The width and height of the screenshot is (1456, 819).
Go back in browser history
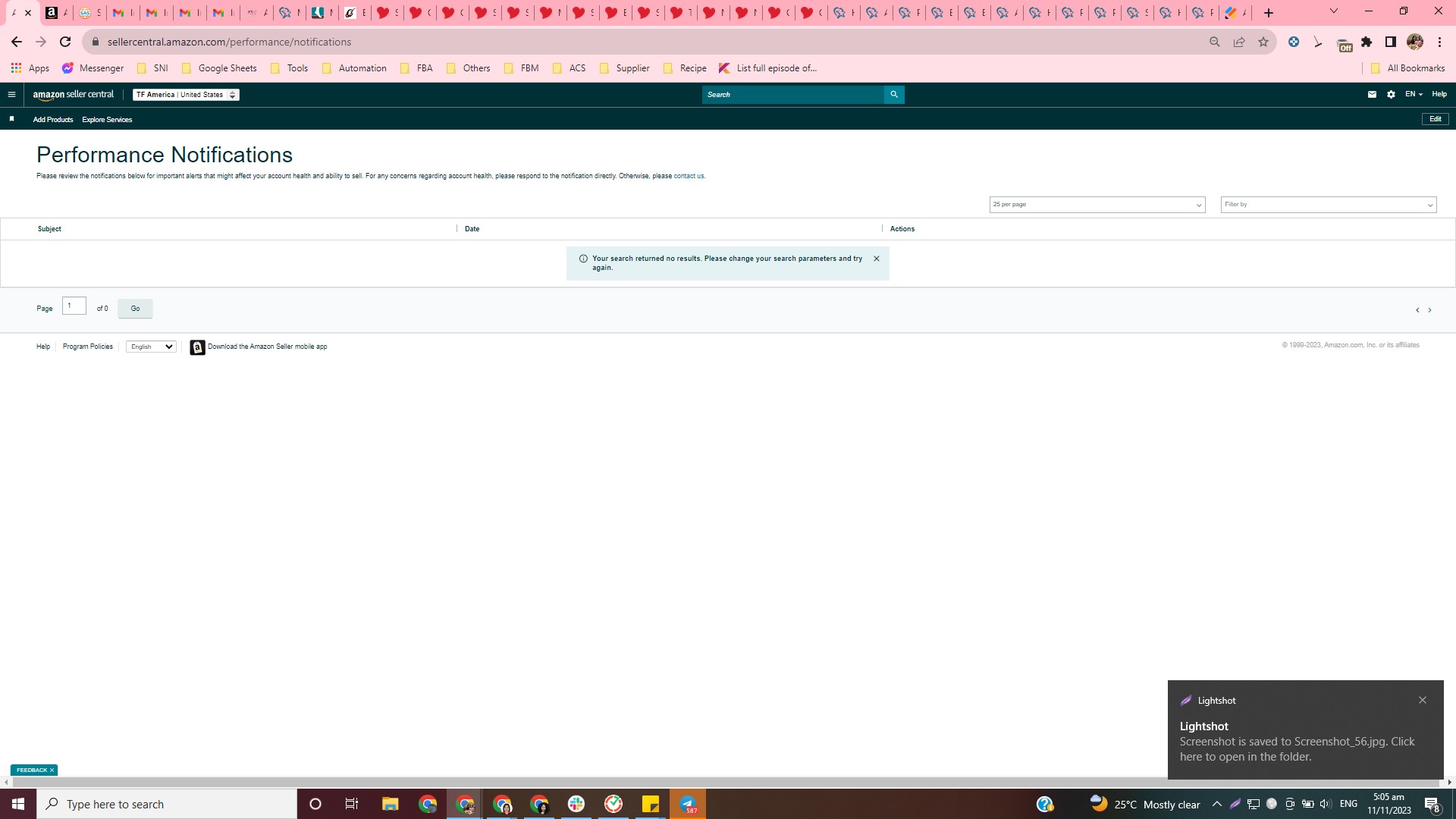click(17, 42)
